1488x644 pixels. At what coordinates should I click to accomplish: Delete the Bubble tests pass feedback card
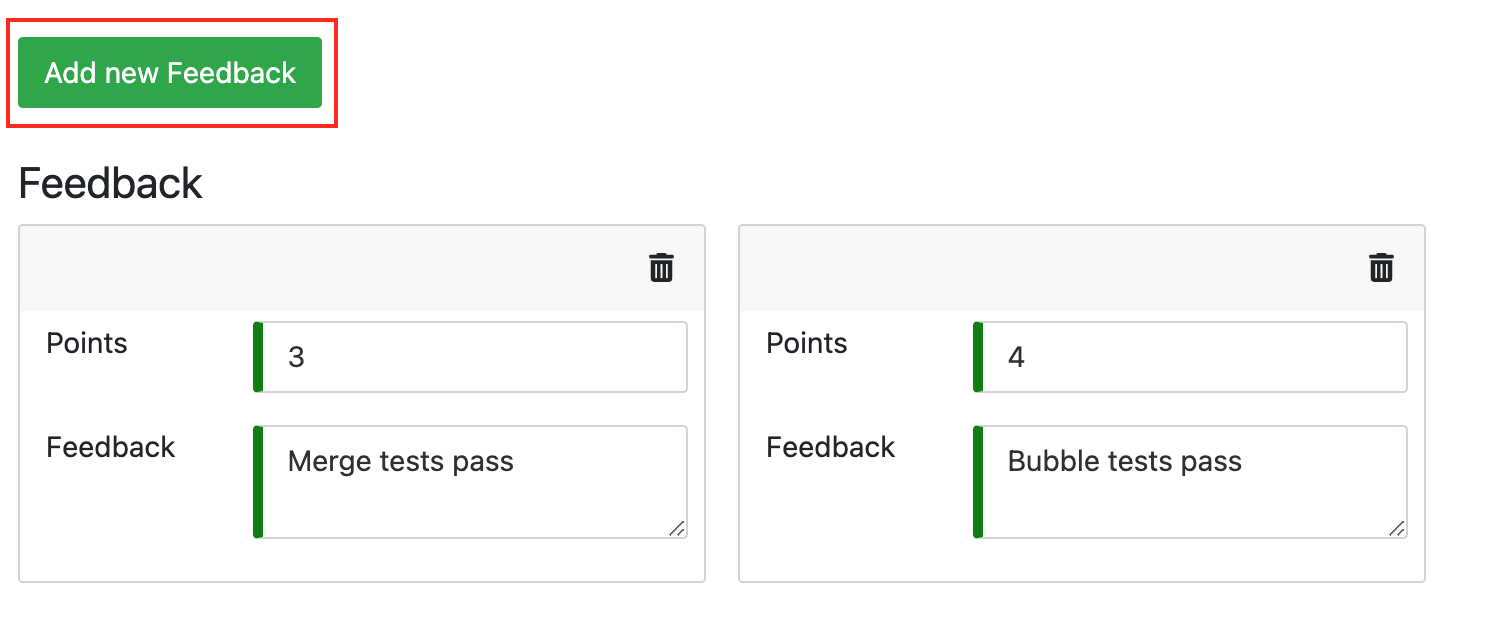pos(1381,268)
